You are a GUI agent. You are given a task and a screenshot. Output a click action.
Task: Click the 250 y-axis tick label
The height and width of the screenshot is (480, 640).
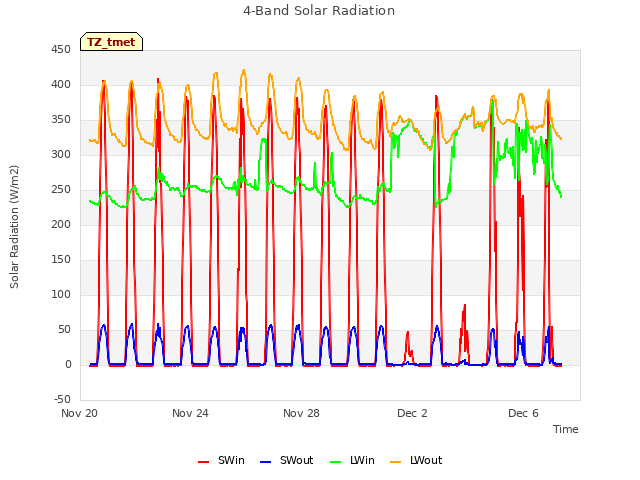pos(61,189)
